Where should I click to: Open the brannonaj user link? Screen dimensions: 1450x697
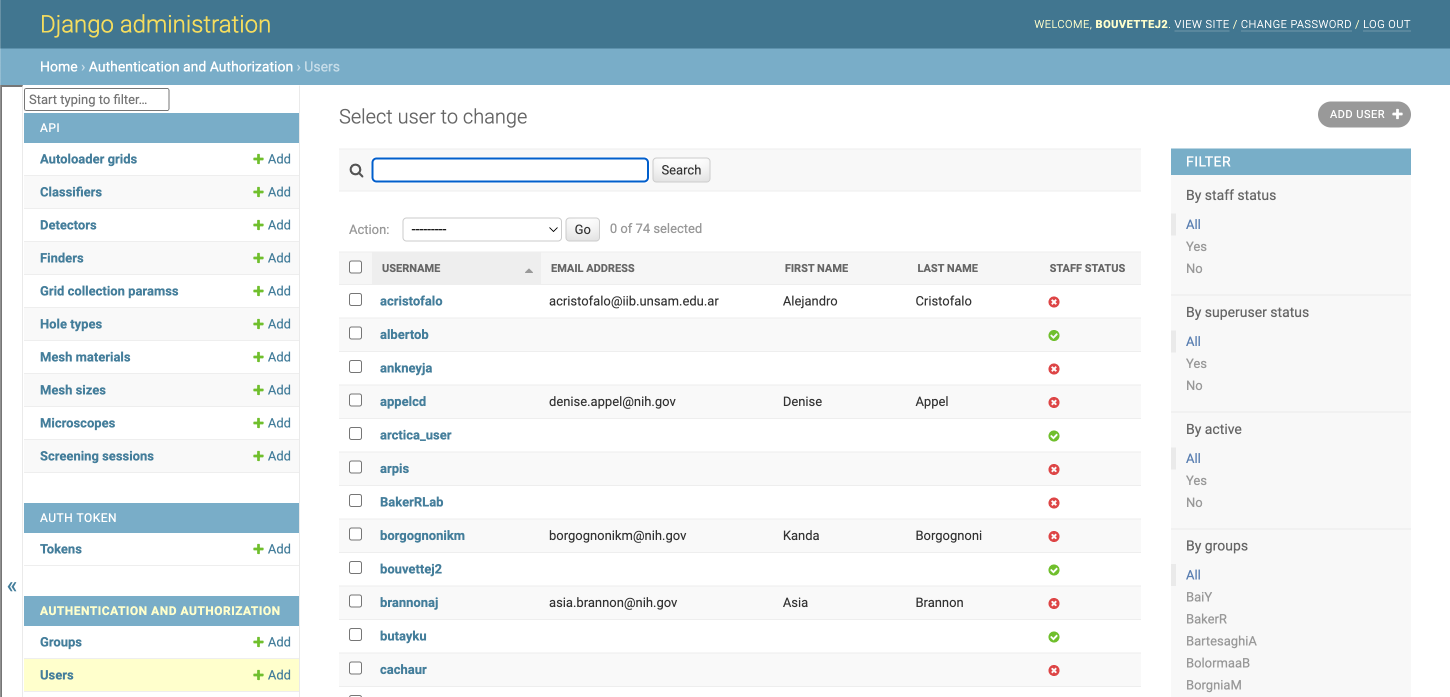tap(409, 603)
